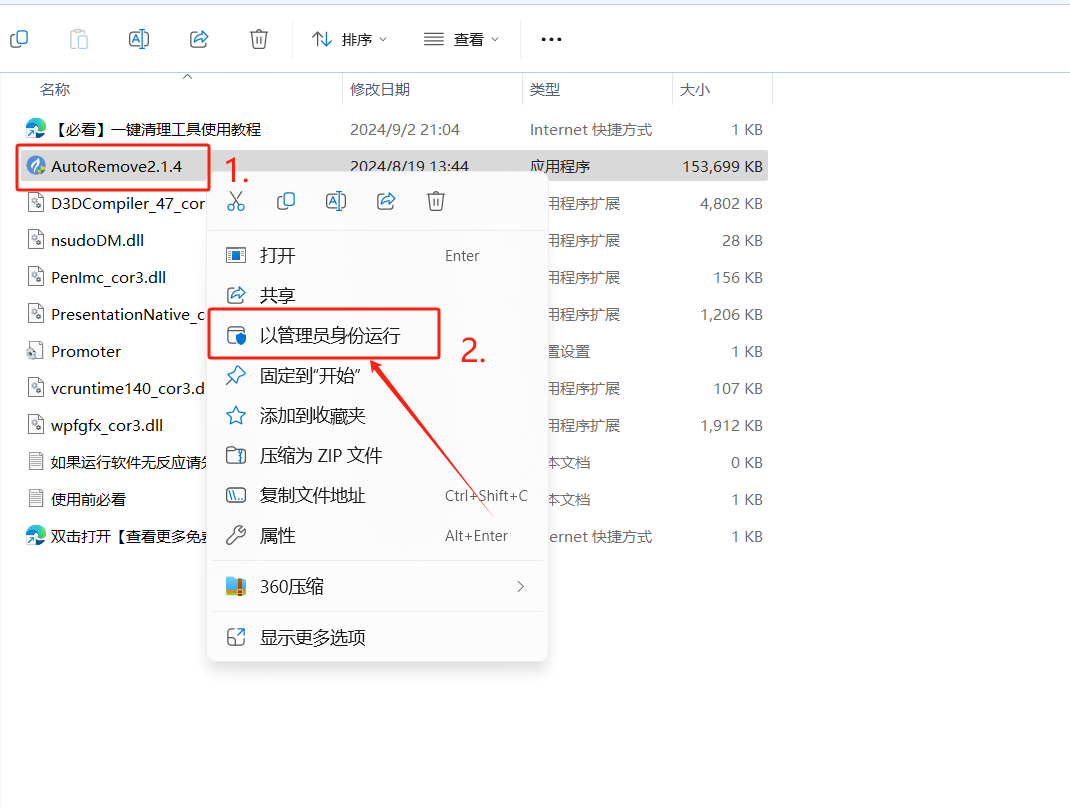Click the rename icon in context menu
Screen dimensions: 1070x808
pyautogui.click(x=336, y=201)
